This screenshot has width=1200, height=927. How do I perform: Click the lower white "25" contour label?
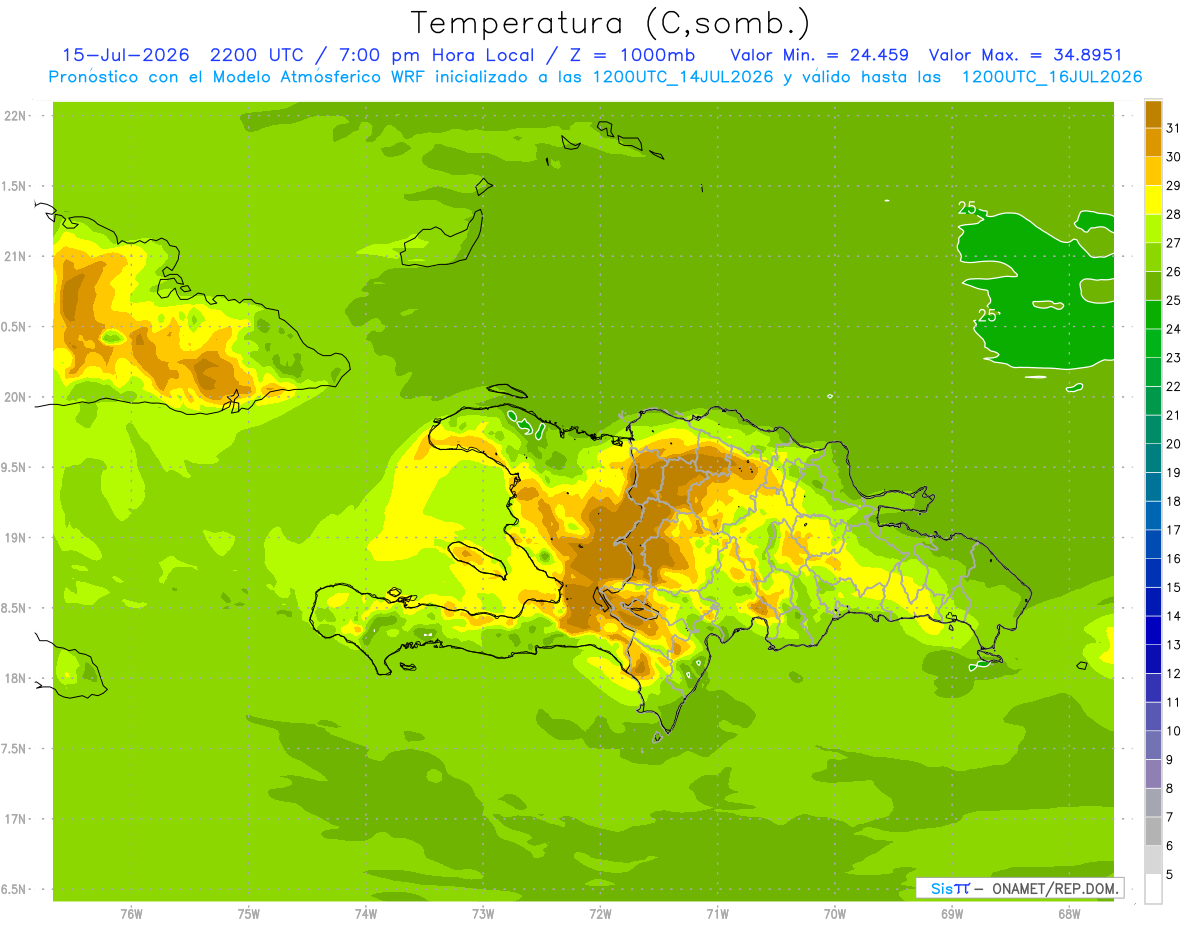tap(987, 315)
